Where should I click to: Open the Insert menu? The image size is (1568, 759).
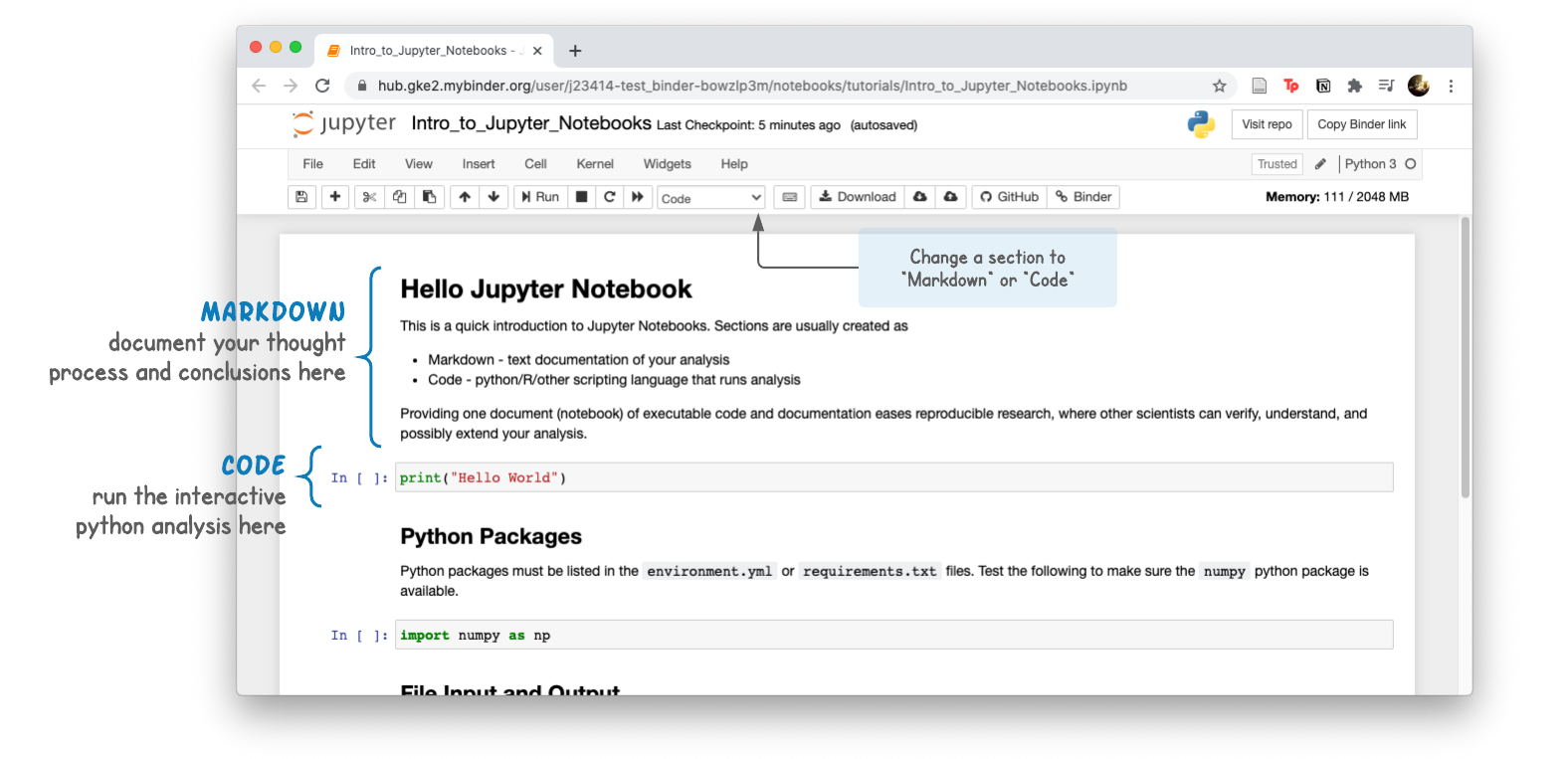click(x=479, y=164)
